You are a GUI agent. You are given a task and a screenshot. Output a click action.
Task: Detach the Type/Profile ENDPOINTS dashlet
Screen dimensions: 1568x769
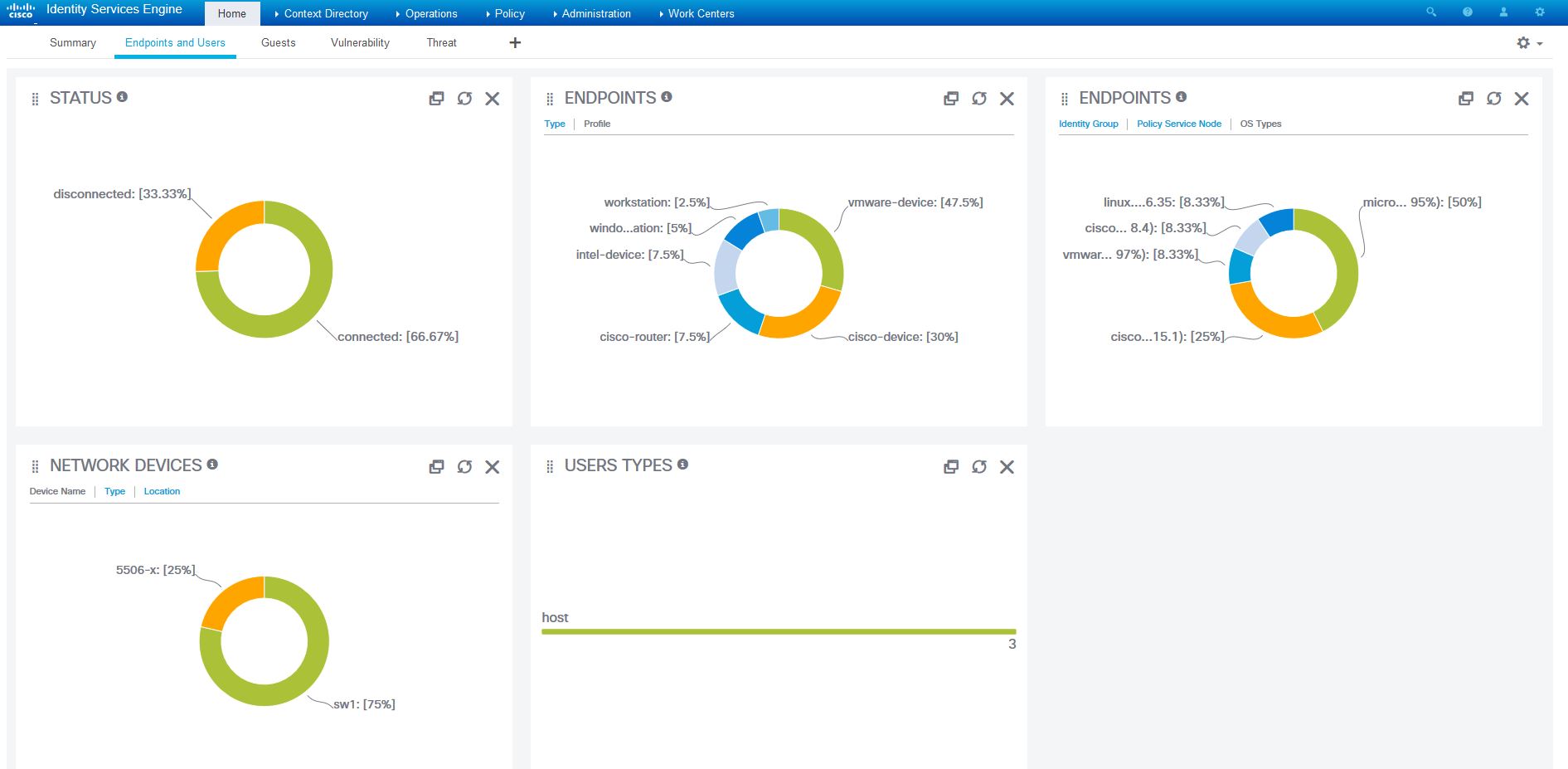[951, 99]
